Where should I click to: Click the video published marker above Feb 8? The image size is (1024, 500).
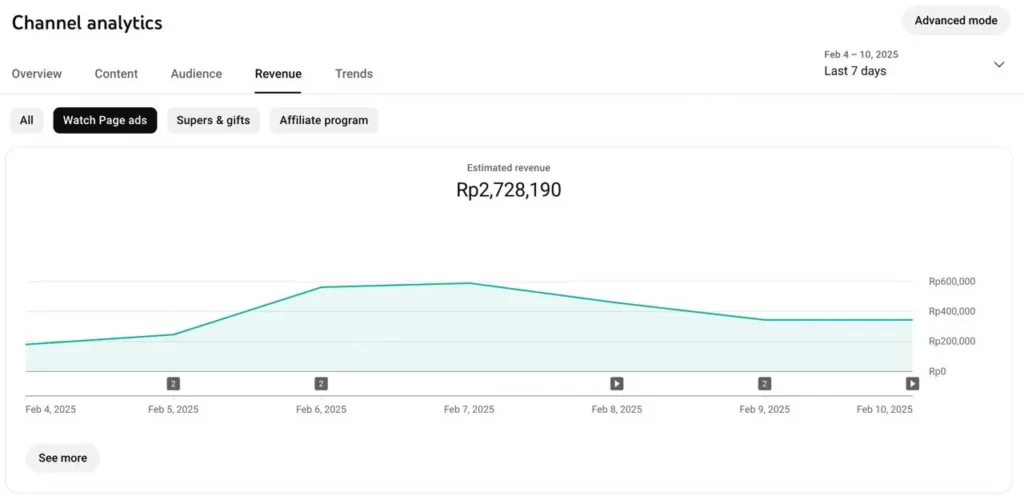[617, 383]
